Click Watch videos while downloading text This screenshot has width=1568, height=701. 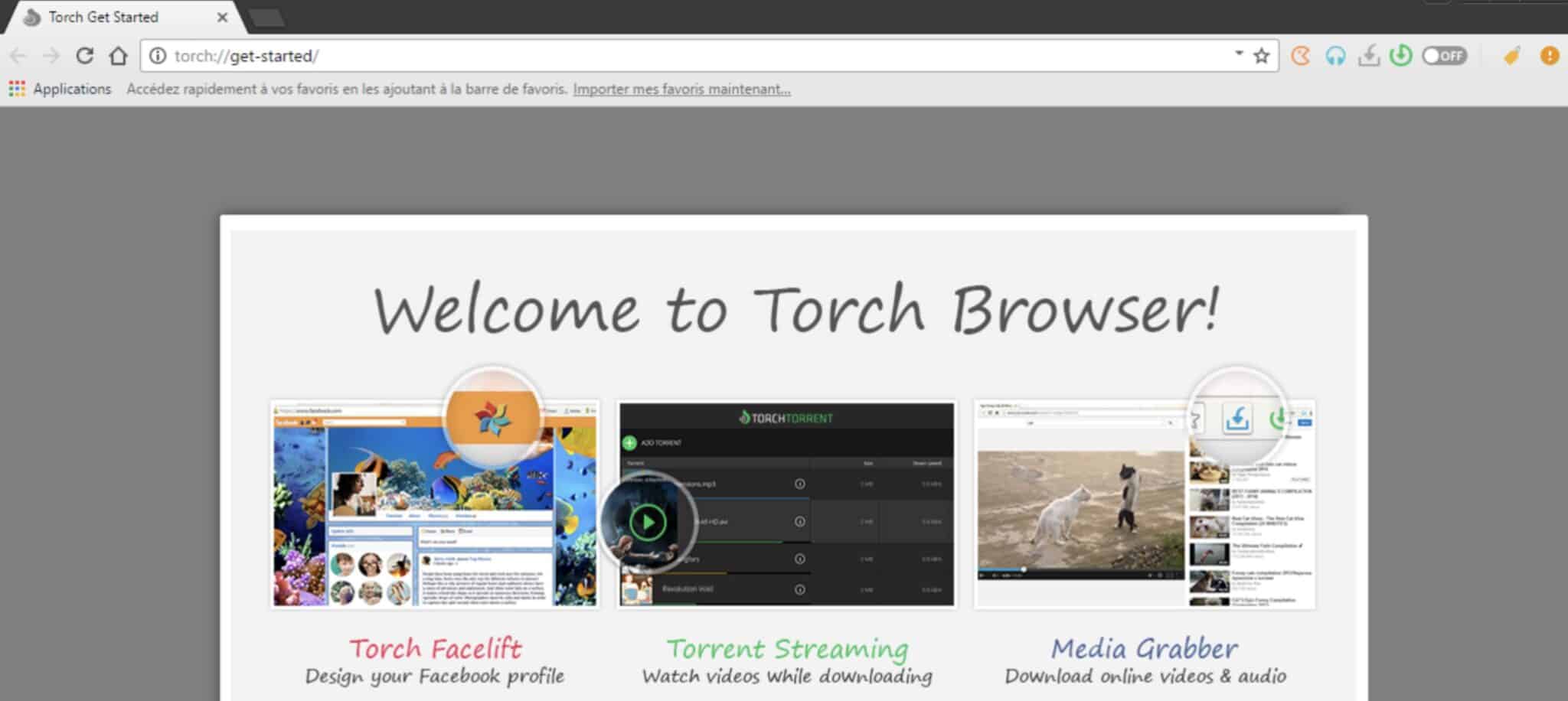(x=787, y=677)
